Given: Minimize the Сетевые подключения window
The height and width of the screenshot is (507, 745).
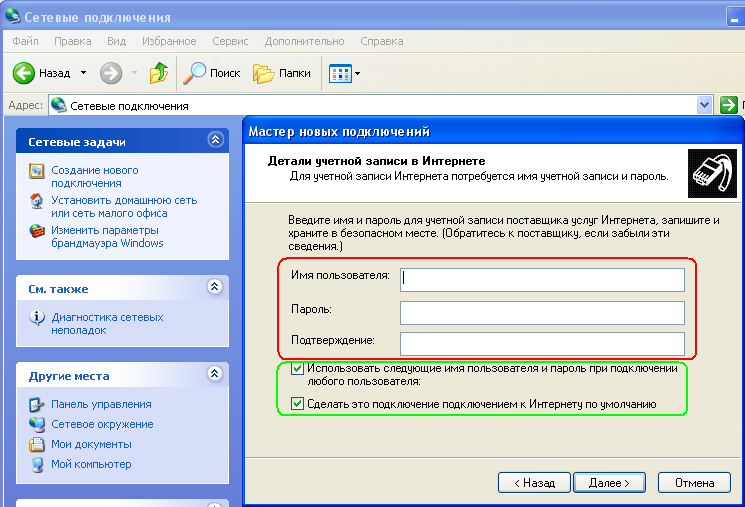Looking at the screenshot, I should coord(735,17).
